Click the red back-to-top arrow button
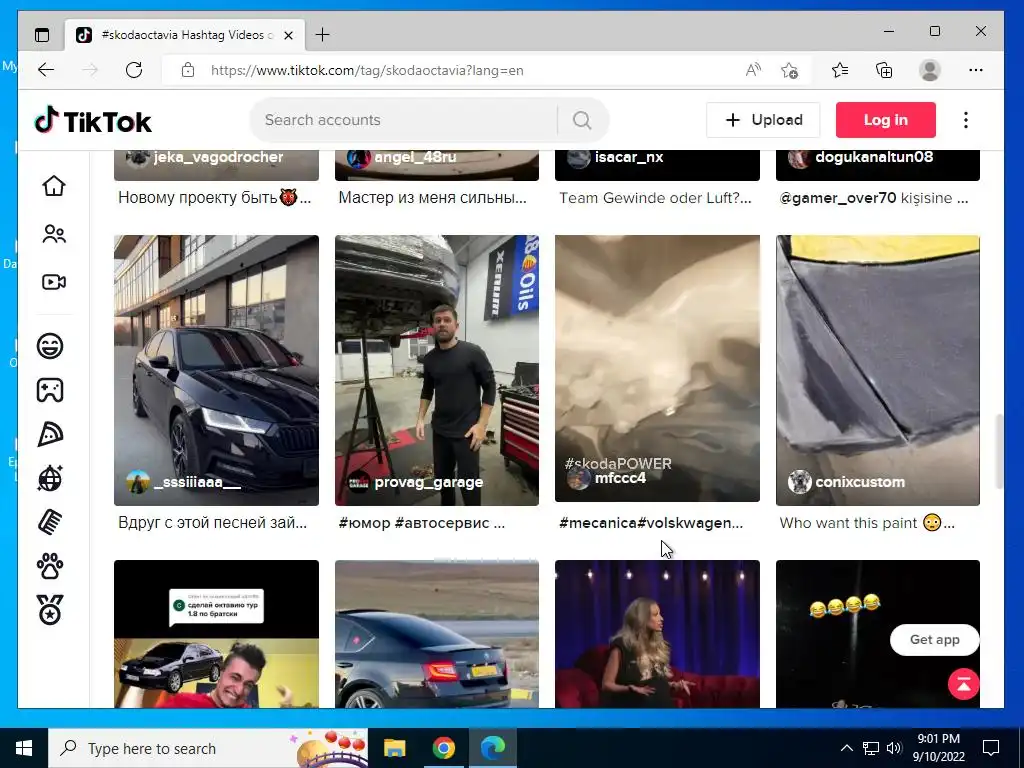The height and width of the screenshot is (768, 1024). tap(963, 684)
